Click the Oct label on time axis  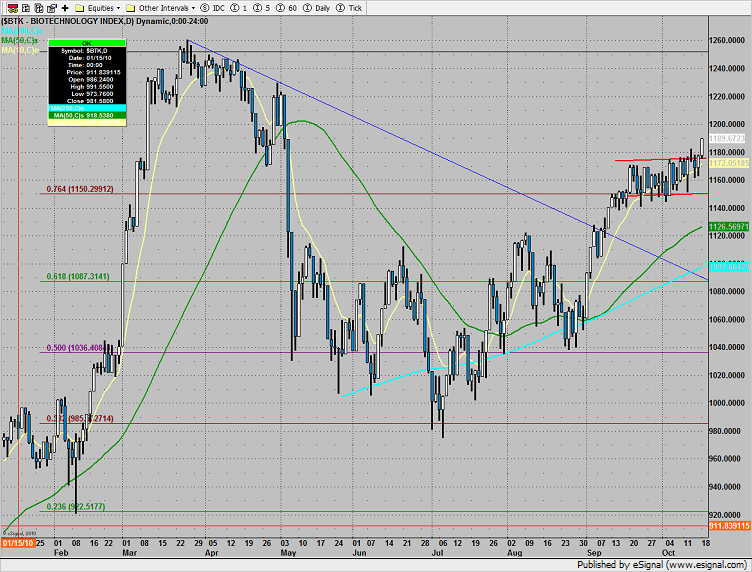[x=669, y=553]
